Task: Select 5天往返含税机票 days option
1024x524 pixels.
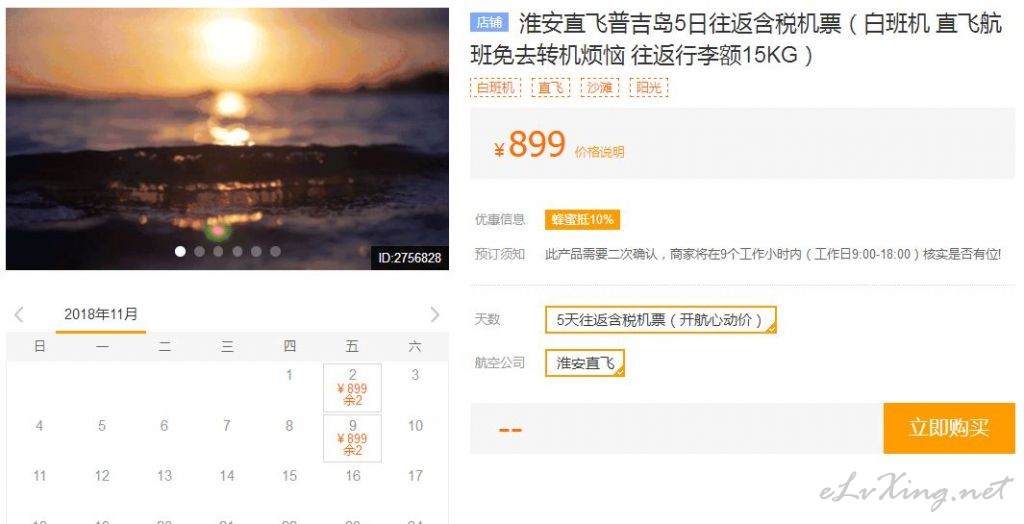Action: (x=661, y=320)
